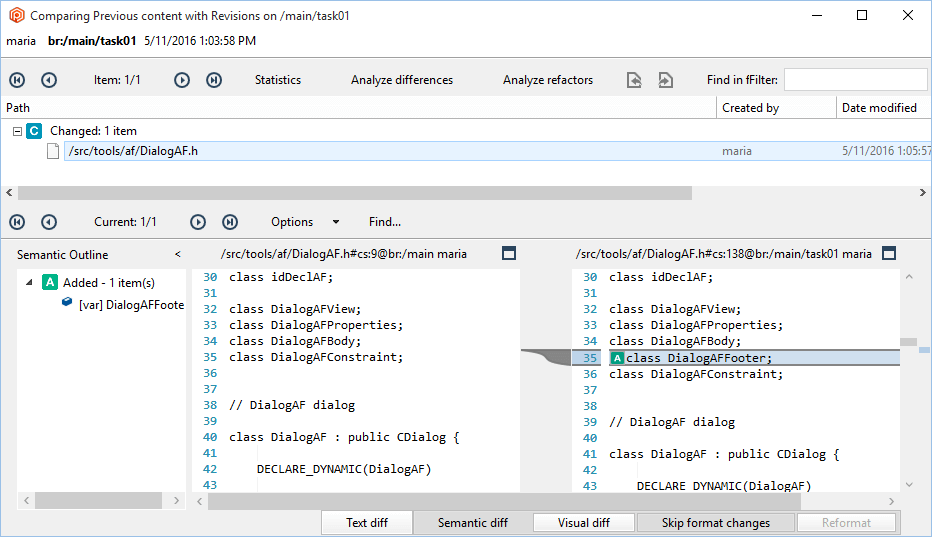Go to next item beside 'Item: 1/1'

click(182, 80)
